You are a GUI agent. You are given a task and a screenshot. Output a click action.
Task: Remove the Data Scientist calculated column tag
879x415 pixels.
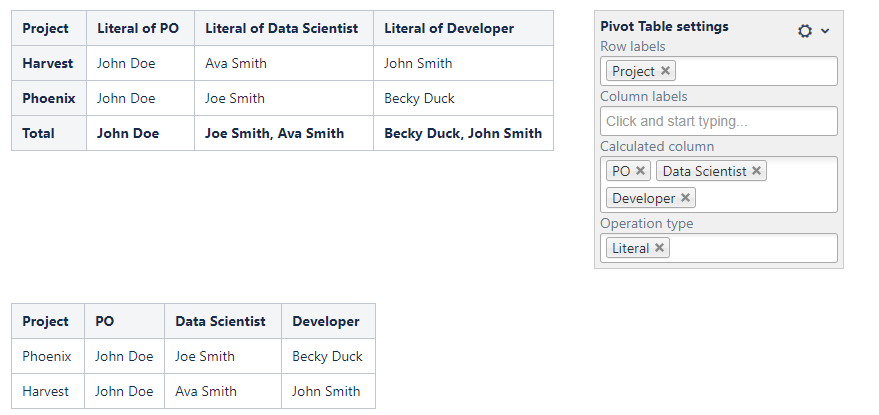click(757, 171)
